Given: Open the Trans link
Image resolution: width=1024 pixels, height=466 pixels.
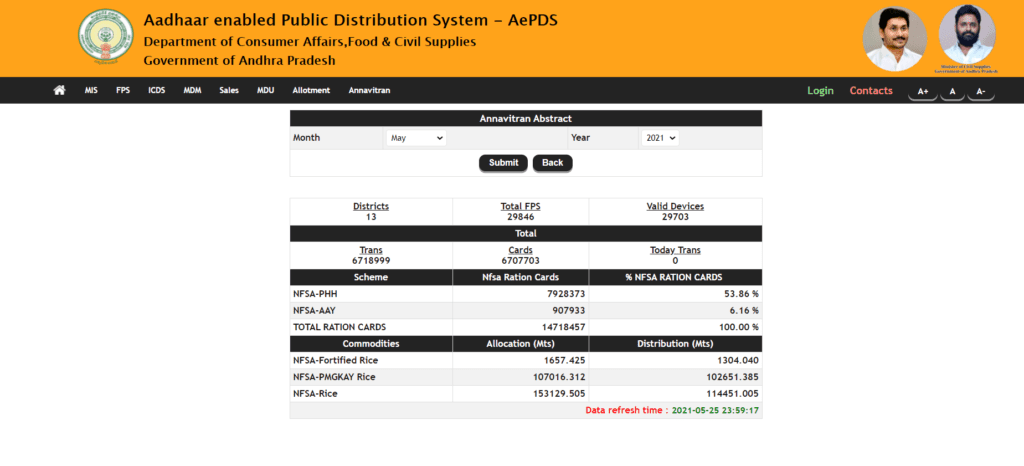Looking at the screenshot, I should pos(371,250).
